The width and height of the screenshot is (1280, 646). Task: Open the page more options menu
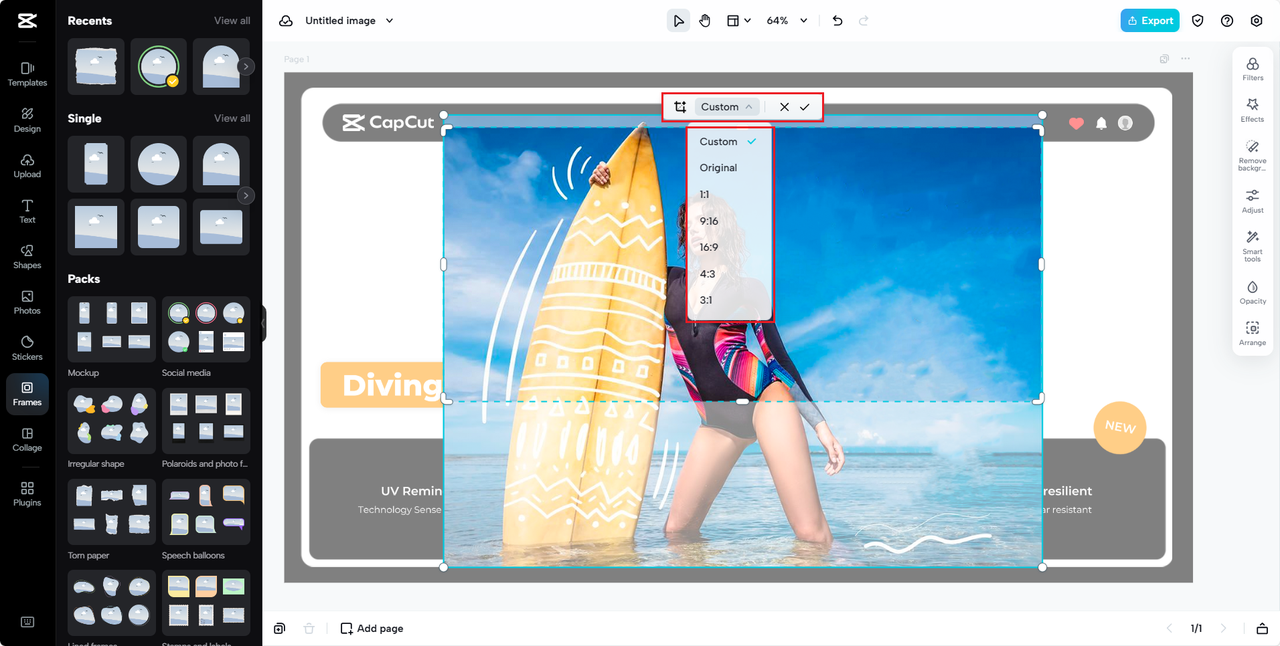tap(1186, 59)
